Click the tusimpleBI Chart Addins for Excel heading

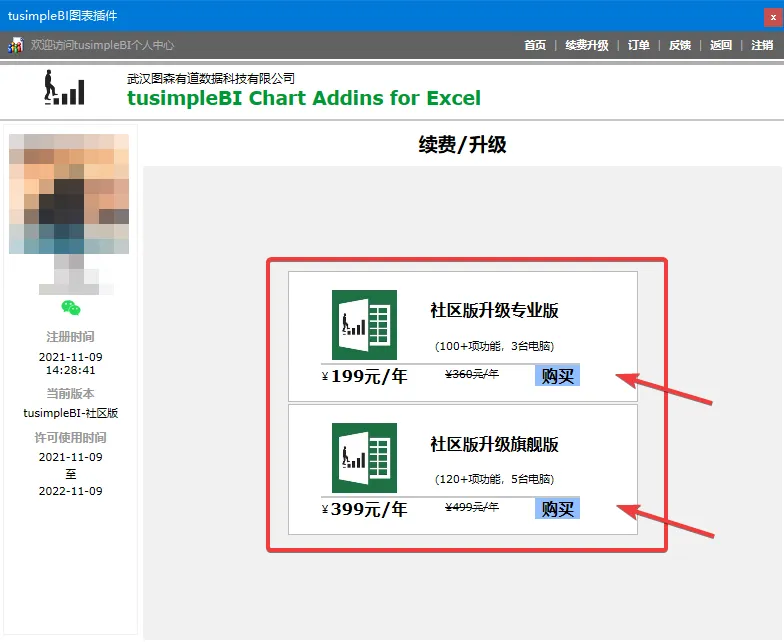pyautogui.click(x=304, y=98)
